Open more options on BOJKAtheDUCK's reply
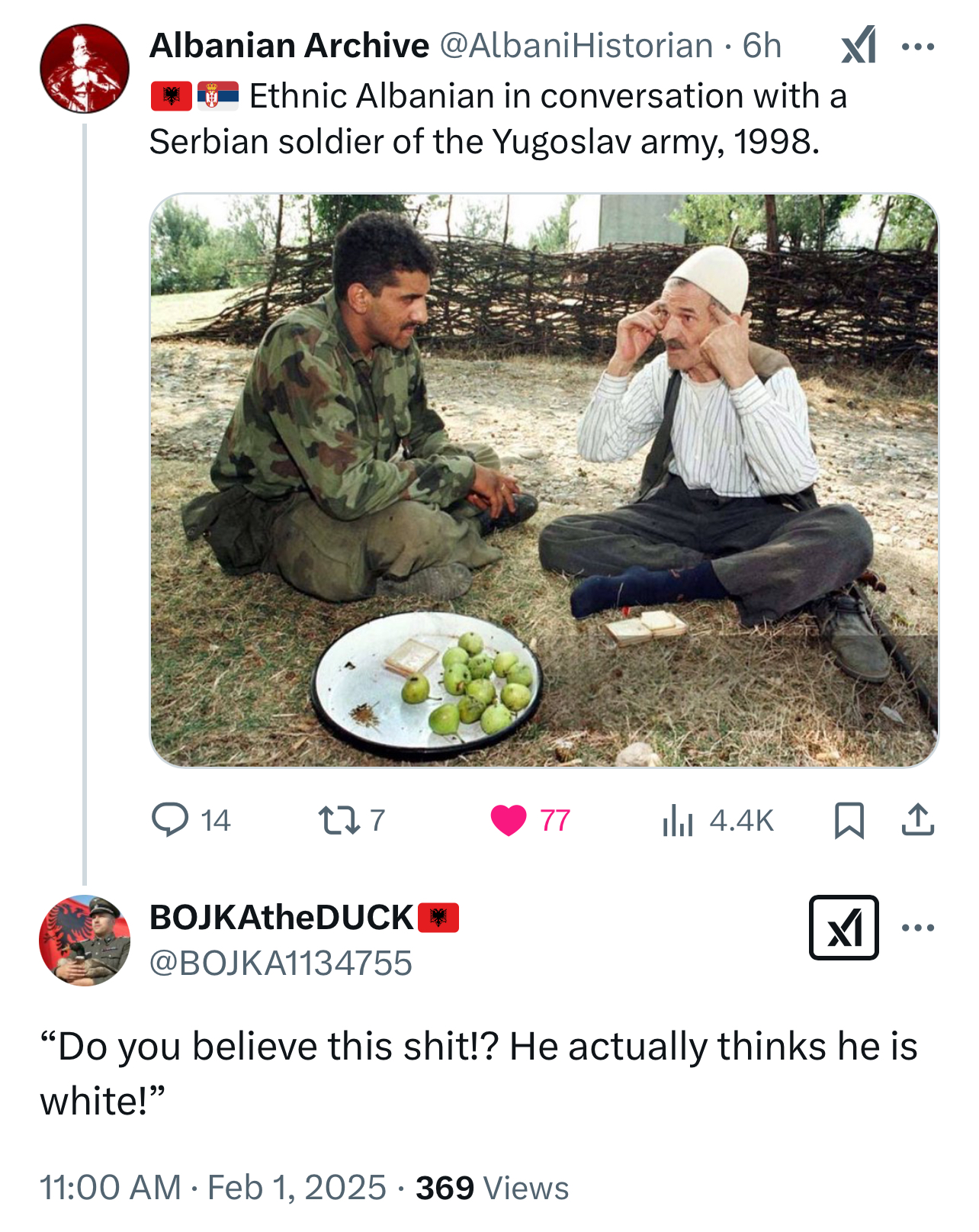The height and width of the screenshot is (1232, 979). click(917, 928)
